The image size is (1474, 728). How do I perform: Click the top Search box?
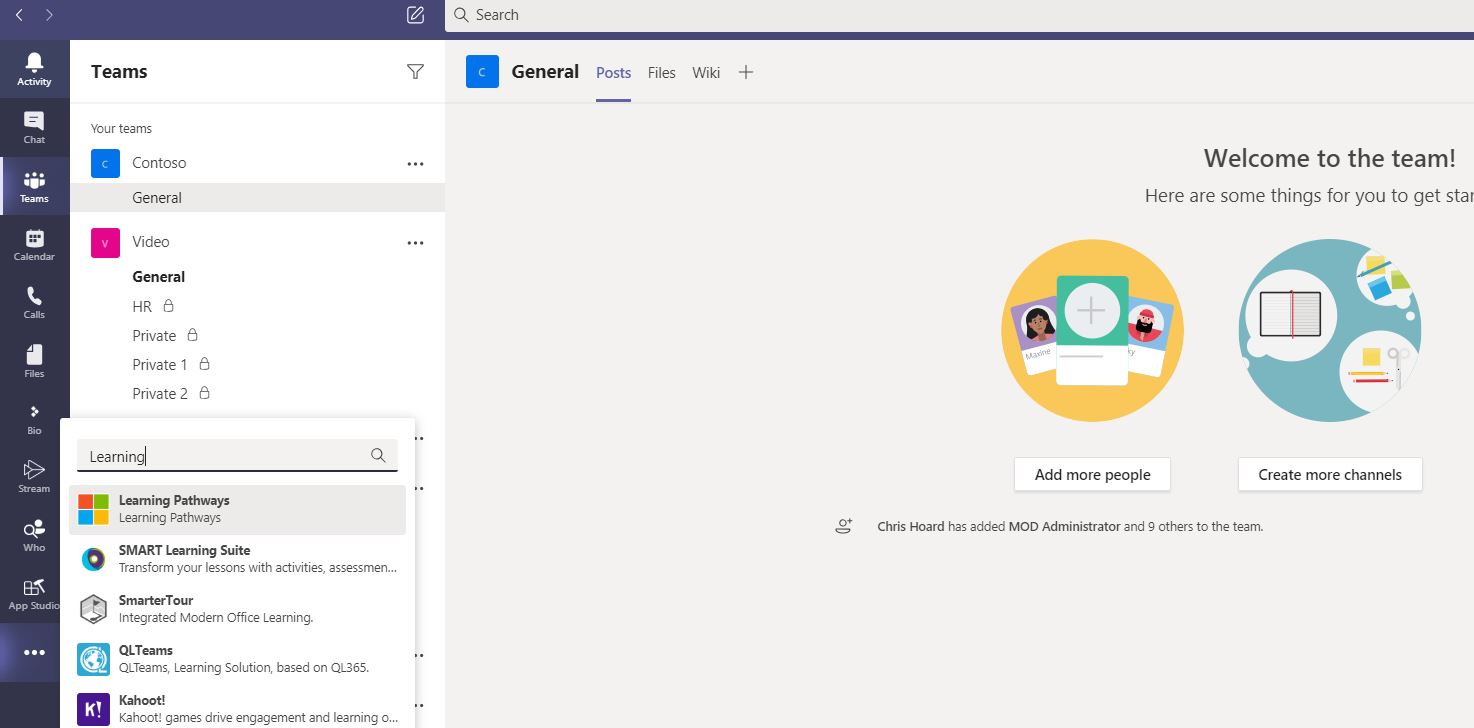pos(959,15)
